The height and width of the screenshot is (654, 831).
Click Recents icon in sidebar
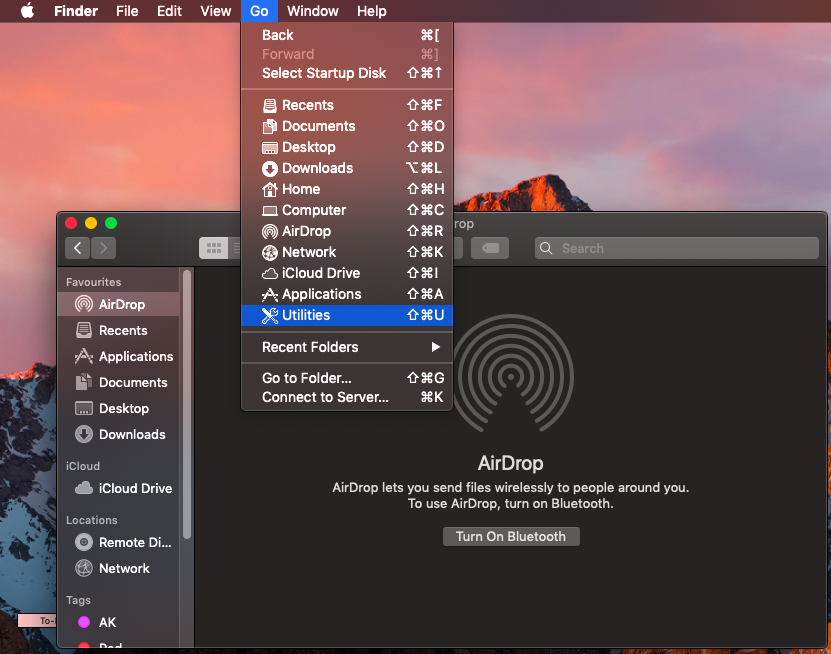84,330
